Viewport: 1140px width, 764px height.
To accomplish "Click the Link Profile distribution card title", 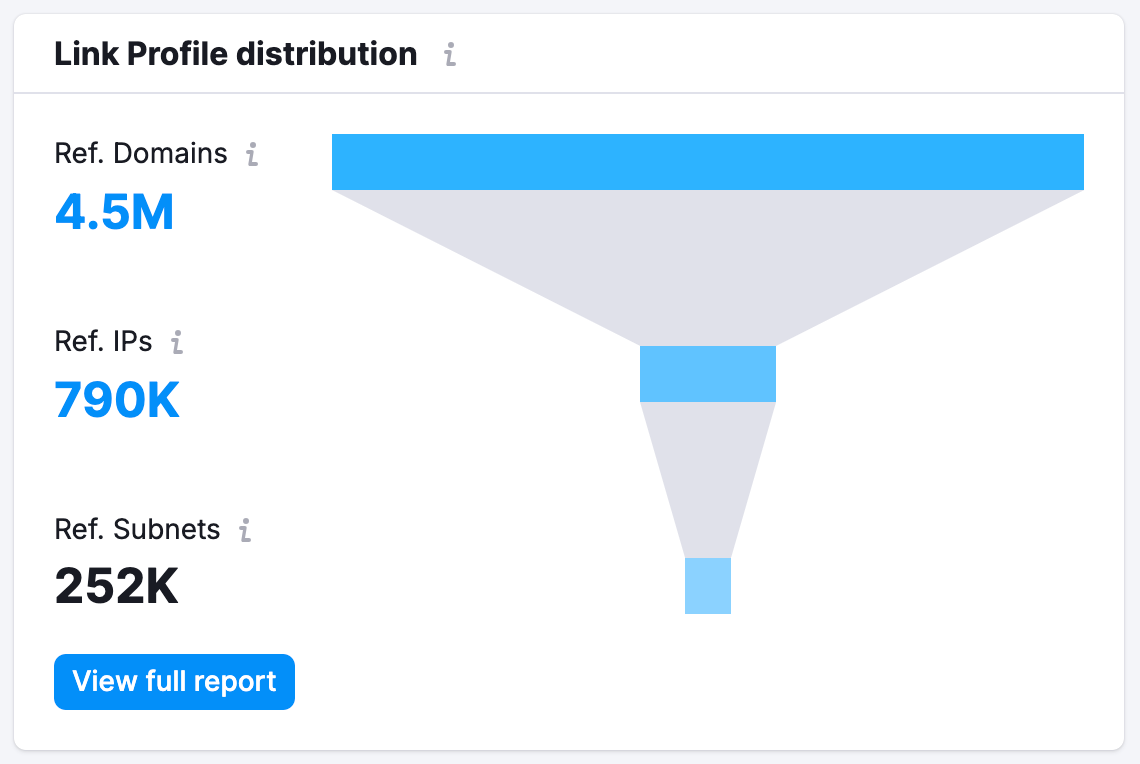I will [236, 54].
